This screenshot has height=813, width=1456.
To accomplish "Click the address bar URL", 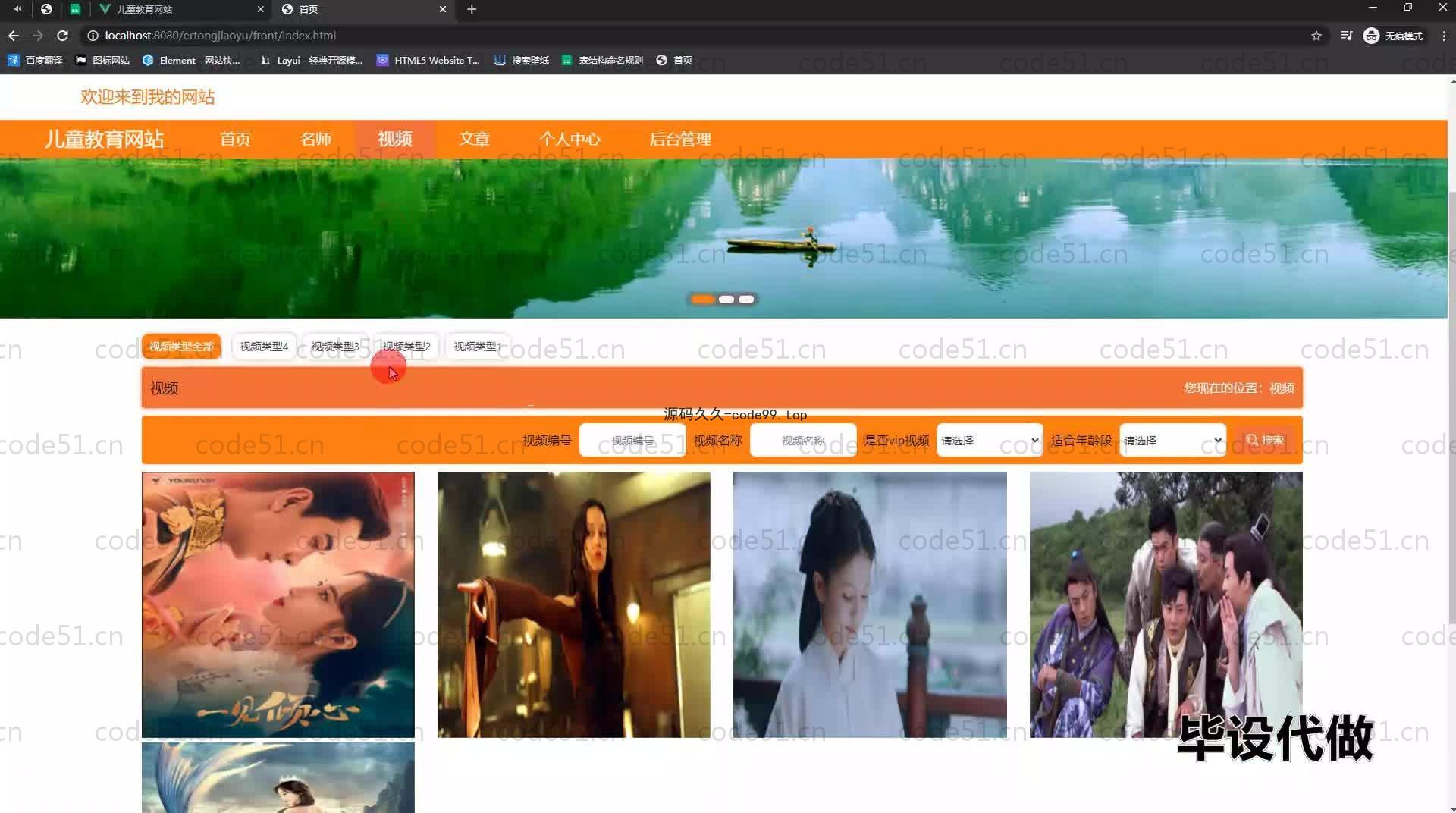I will [220, 36].
